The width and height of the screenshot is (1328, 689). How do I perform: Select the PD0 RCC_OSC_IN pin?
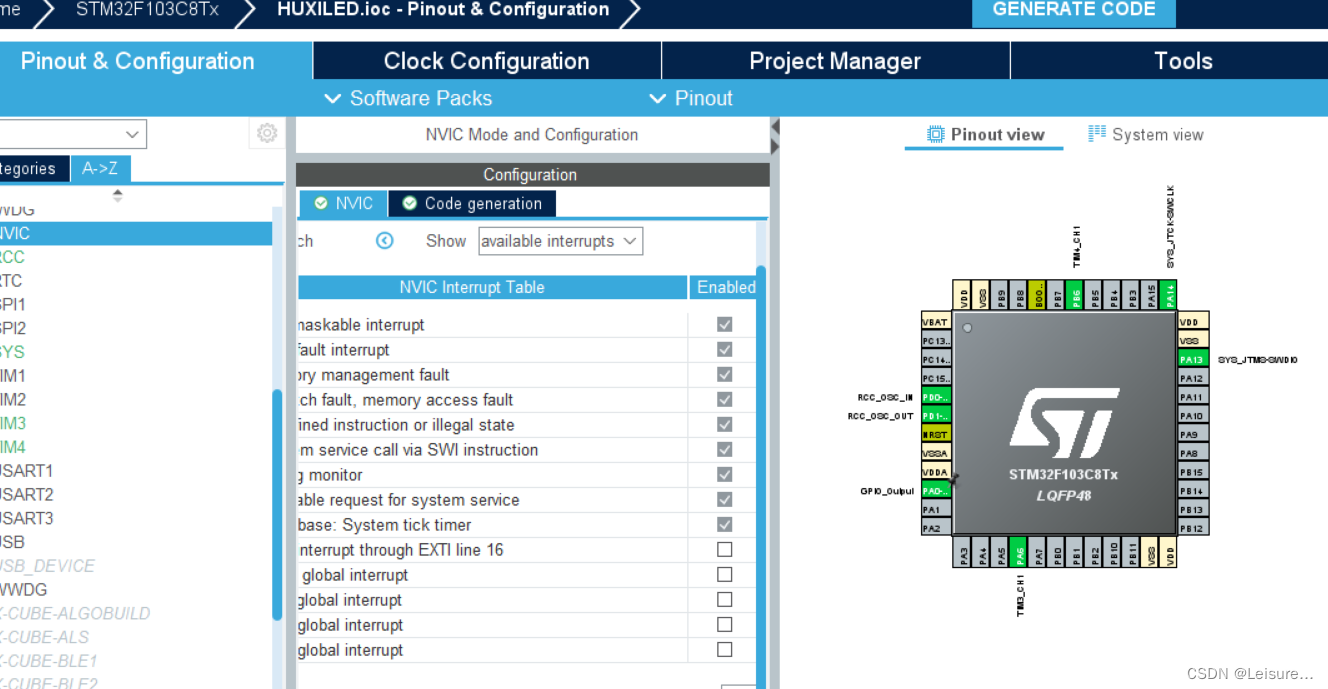click(935, 397)
